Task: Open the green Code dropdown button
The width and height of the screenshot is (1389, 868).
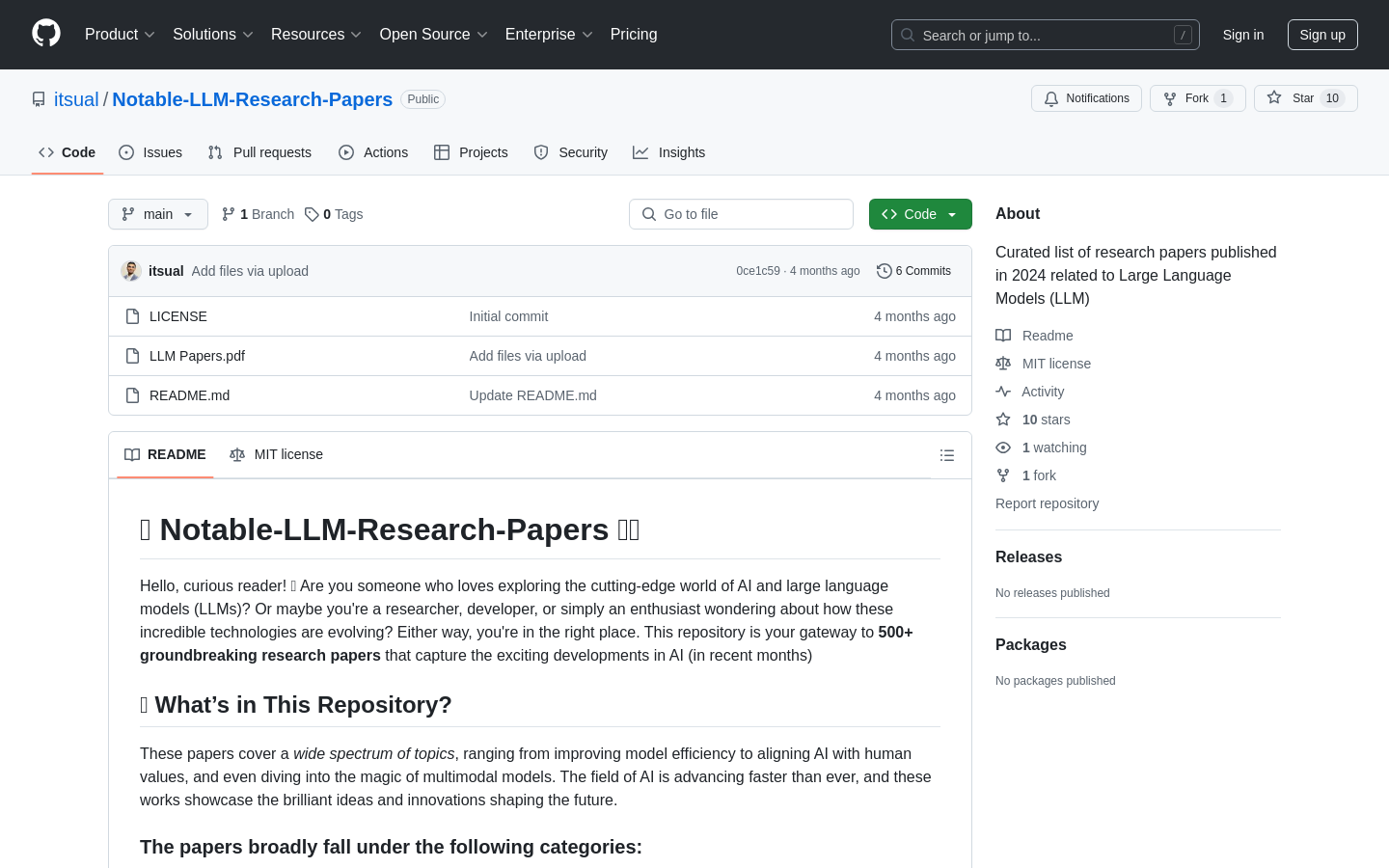Action: (920, 214)
